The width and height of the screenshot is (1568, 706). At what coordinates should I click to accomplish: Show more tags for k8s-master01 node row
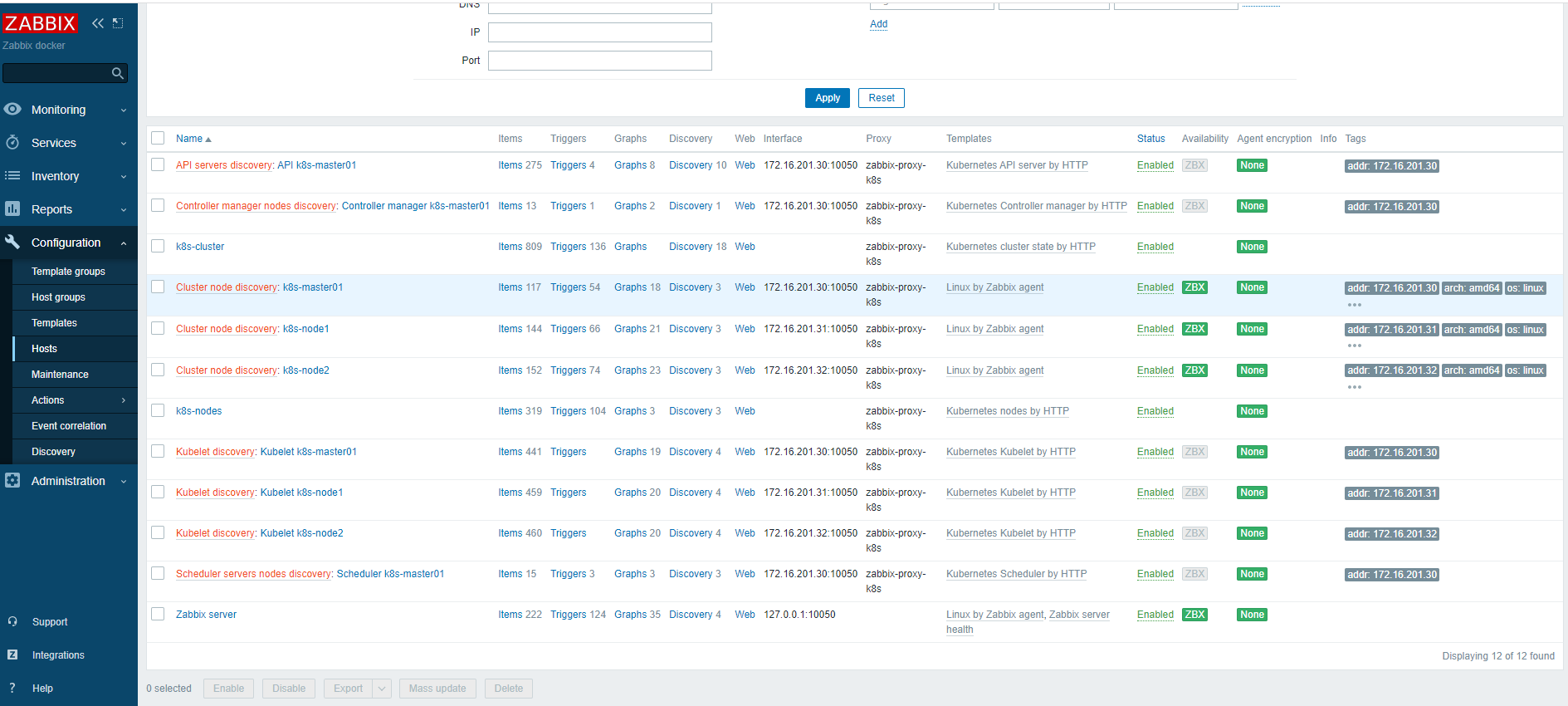point(1355,305)
